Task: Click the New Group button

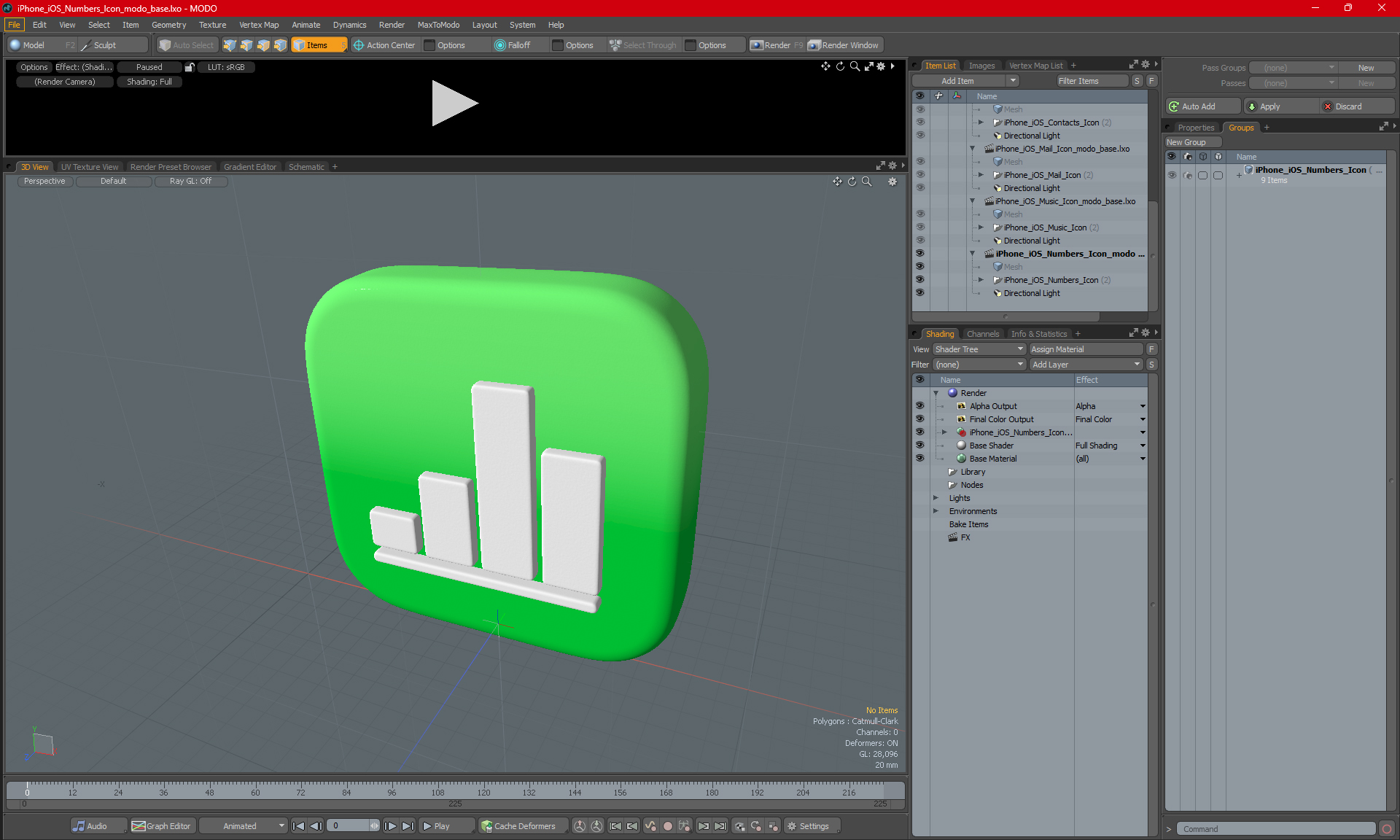Action: tap(1192, 142)
